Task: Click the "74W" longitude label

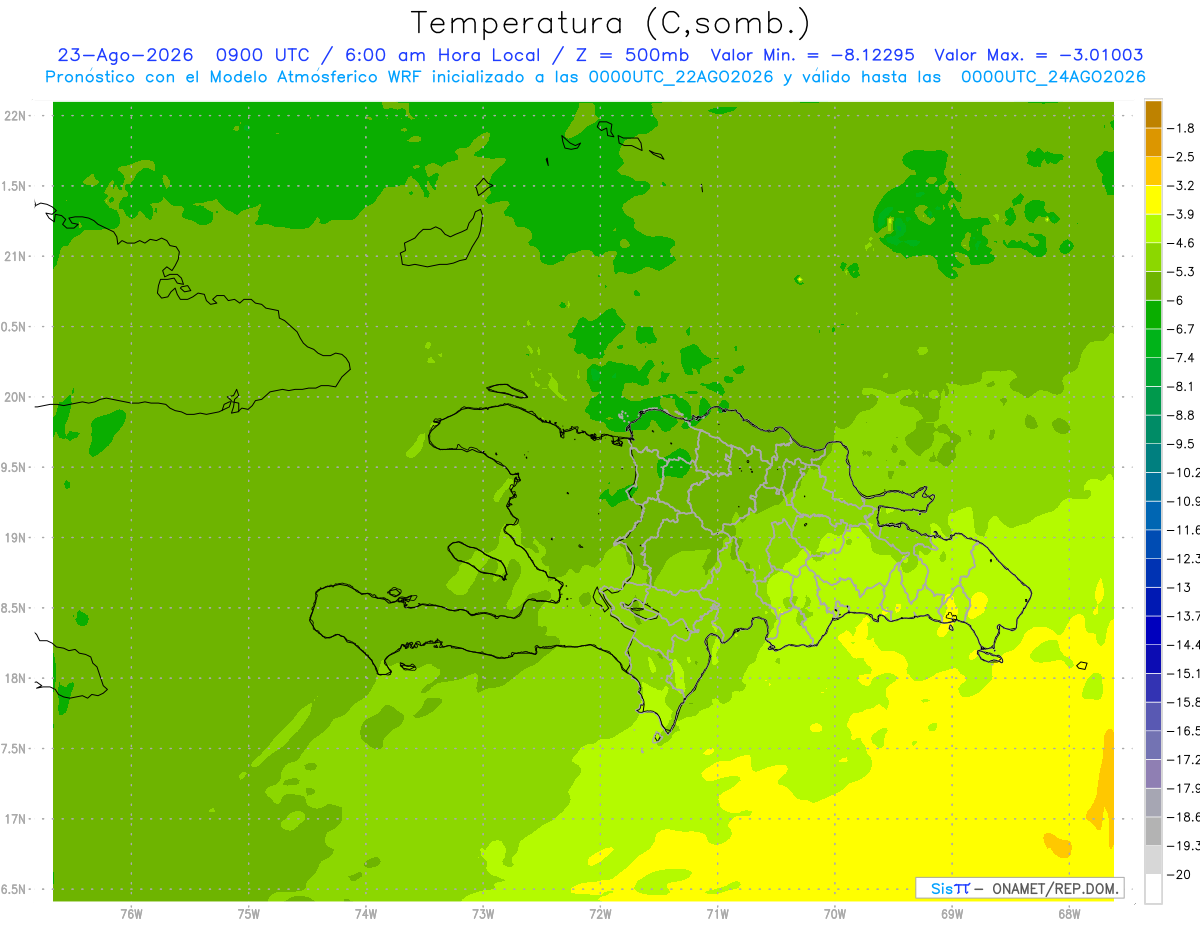Action: point(366,914)
